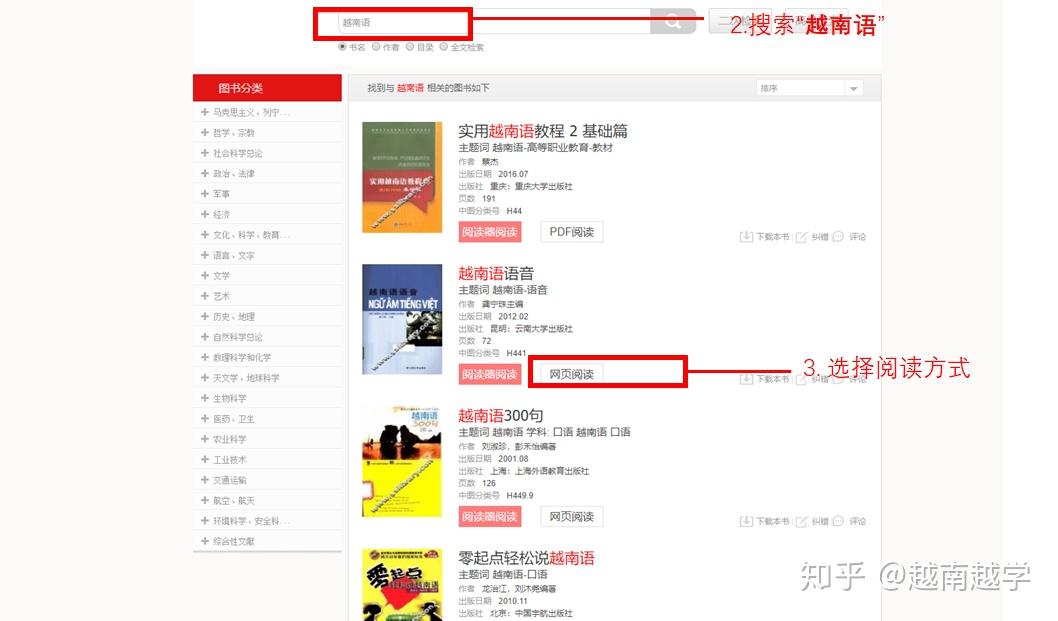Viewport: 1058px width, 621px height.
Task: Click 网页阅读 for 越南语300句
Action: pos(572,517)
